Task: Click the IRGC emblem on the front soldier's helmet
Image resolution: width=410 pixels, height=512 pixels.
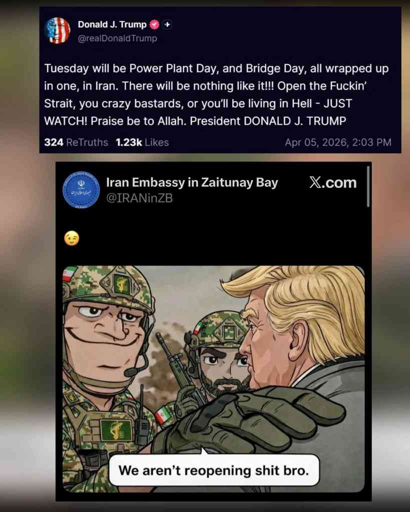Action: [x=121, y=284]
